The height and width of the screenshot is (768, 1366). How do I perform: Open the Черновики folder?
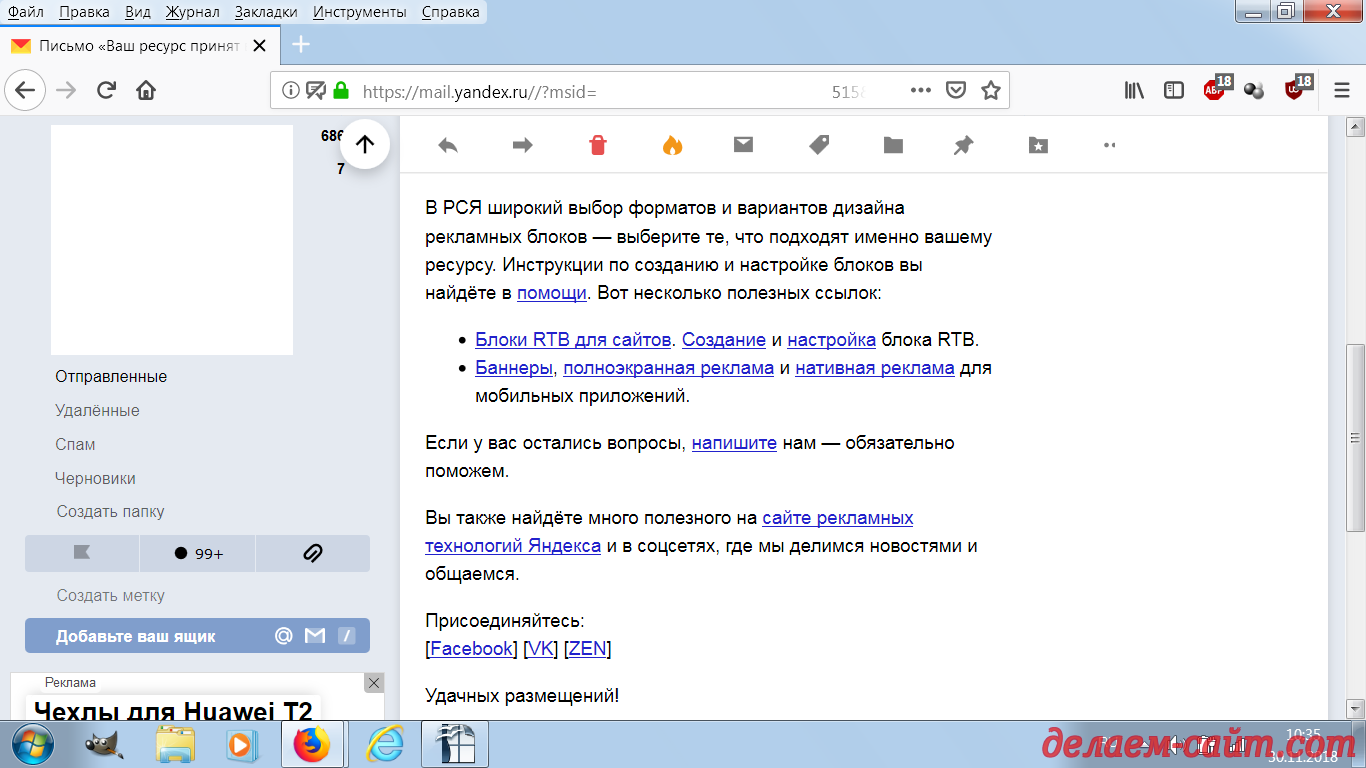click(x=95, y=479)
